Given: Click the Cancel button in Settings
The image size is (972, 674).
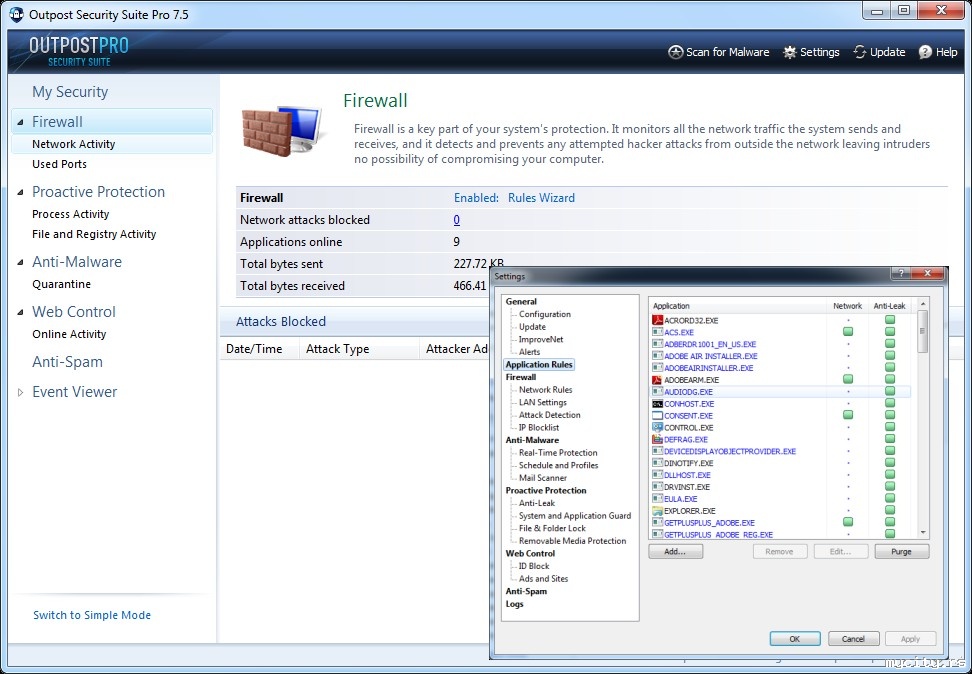Looking at the screenshot, I should pyautogui.click(x=853, y=639).
